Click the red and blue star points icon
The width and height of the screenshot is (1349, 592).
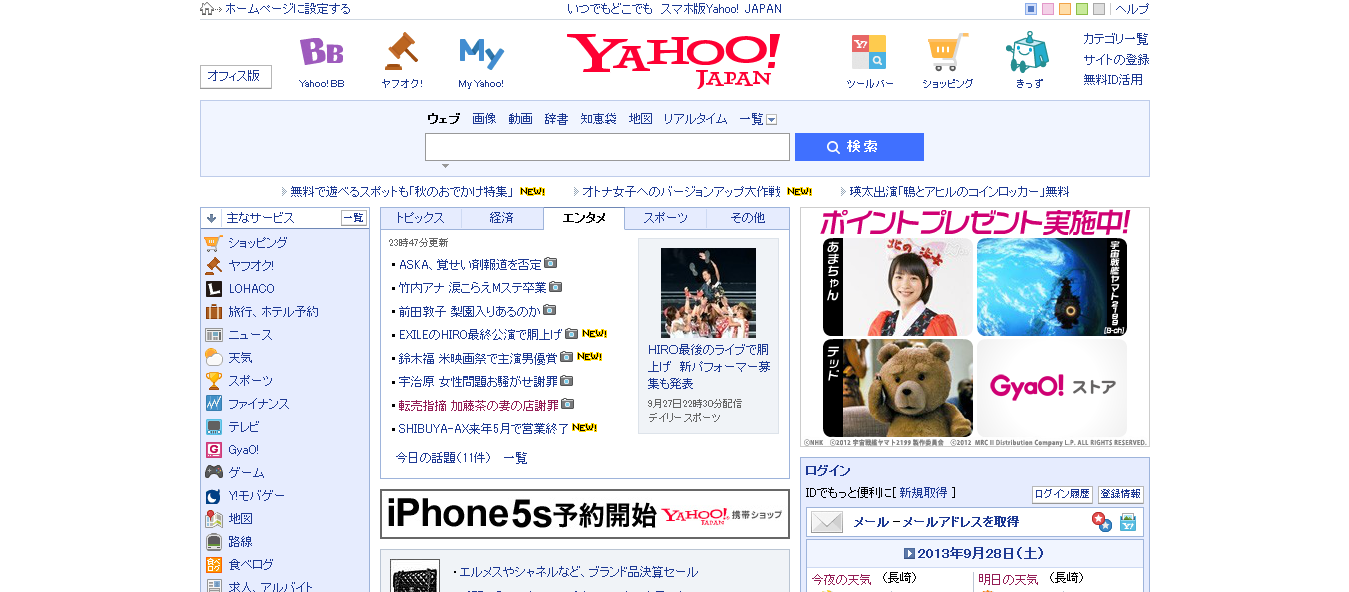click(1101, 522)
